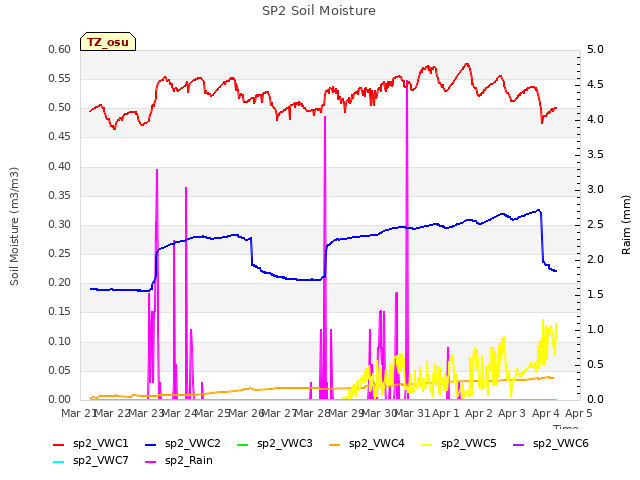The width and height of the screenshot is (640, 480).
Task: Click the Apr 1 date tick label
Action: pyautogui.click(x=446, y=413)
